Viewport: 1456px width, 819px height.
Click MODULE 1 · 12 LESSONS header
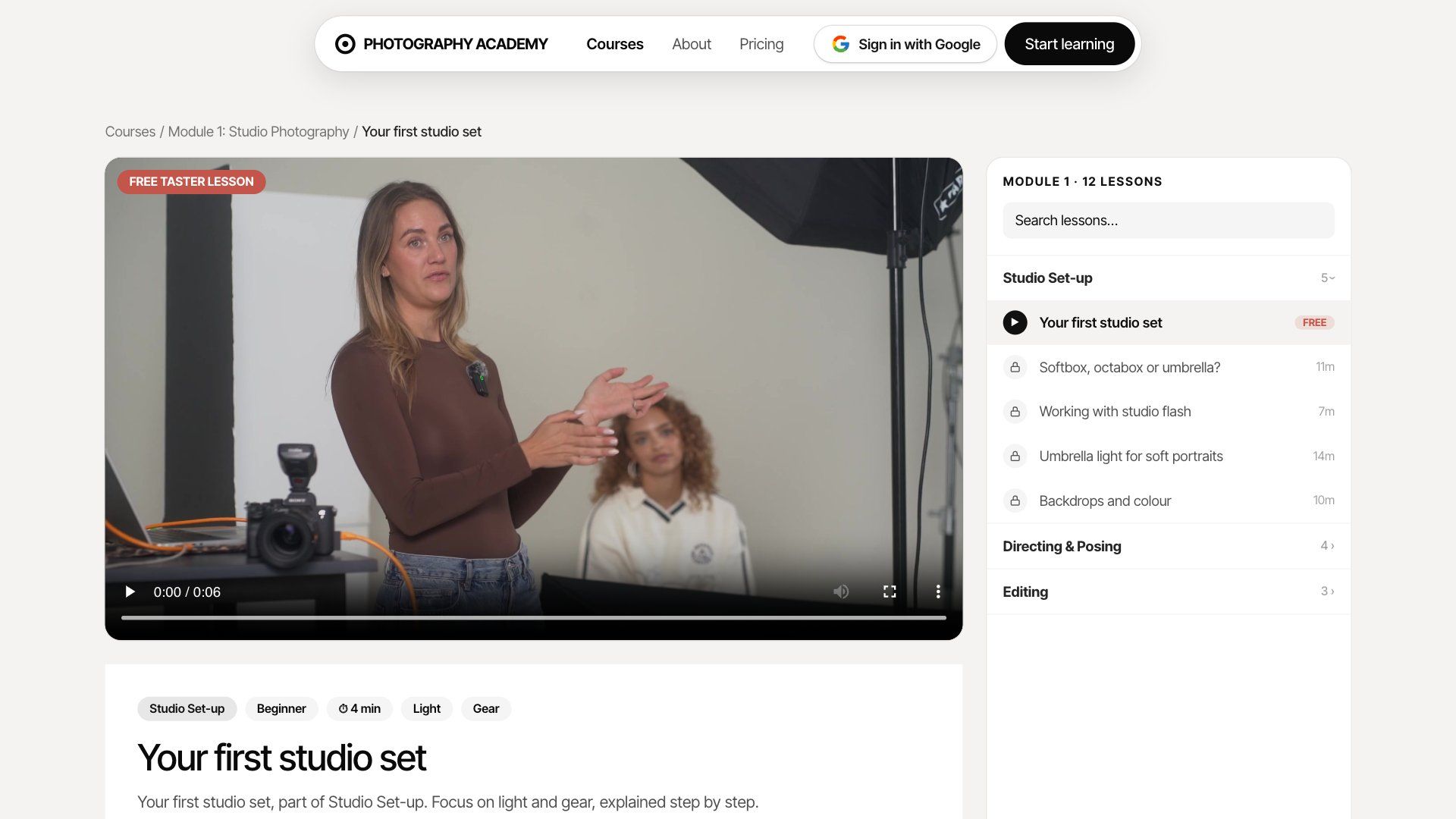point(1082,182)
